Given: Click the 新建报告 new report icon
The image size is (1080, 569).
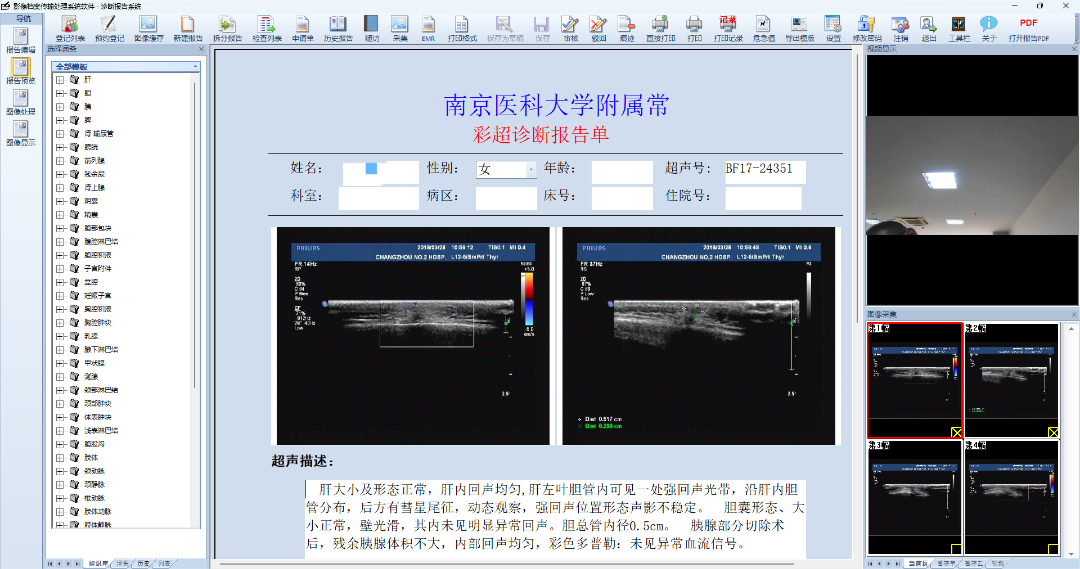Looking at the screenshot, I should pos(187,29).
